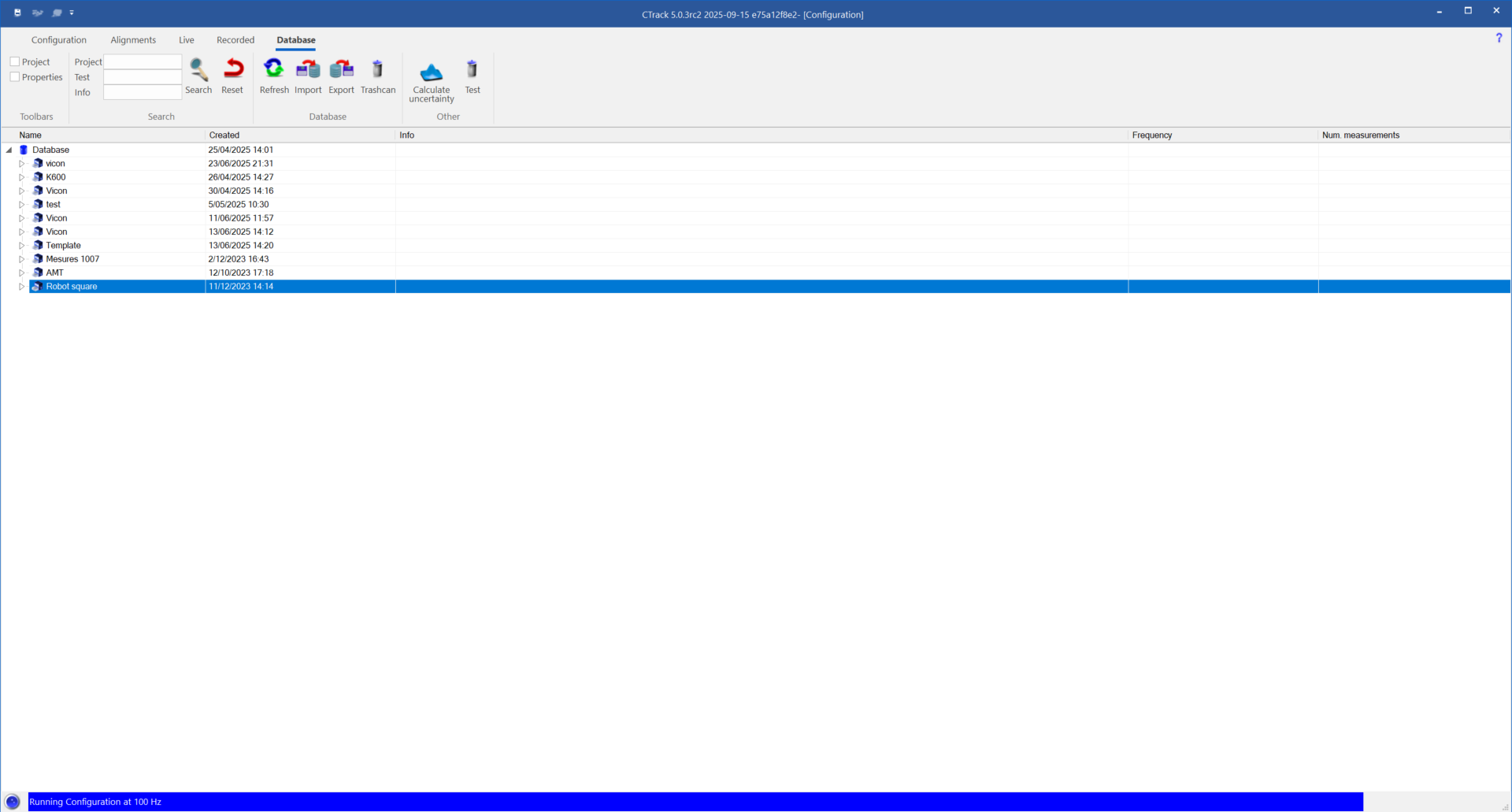Open the help question mark icon

[x=1499, y=38]
